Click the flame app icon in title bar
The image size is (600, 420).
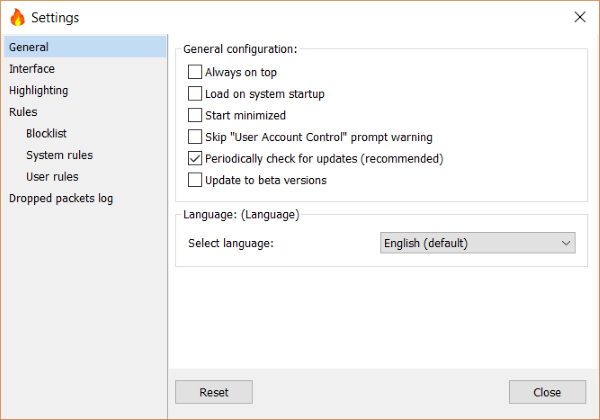[x=17, y=17]
